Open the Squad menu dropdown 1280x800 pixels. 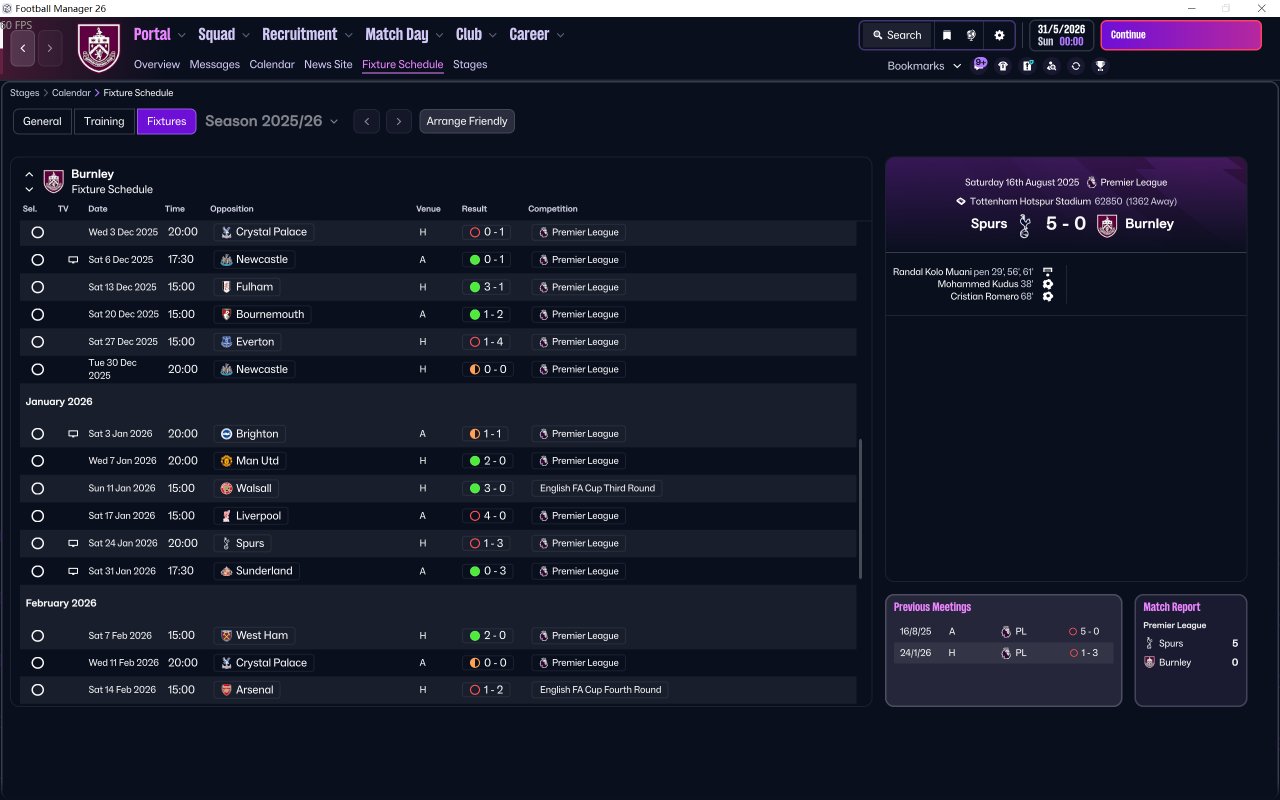tap(224, 35)
